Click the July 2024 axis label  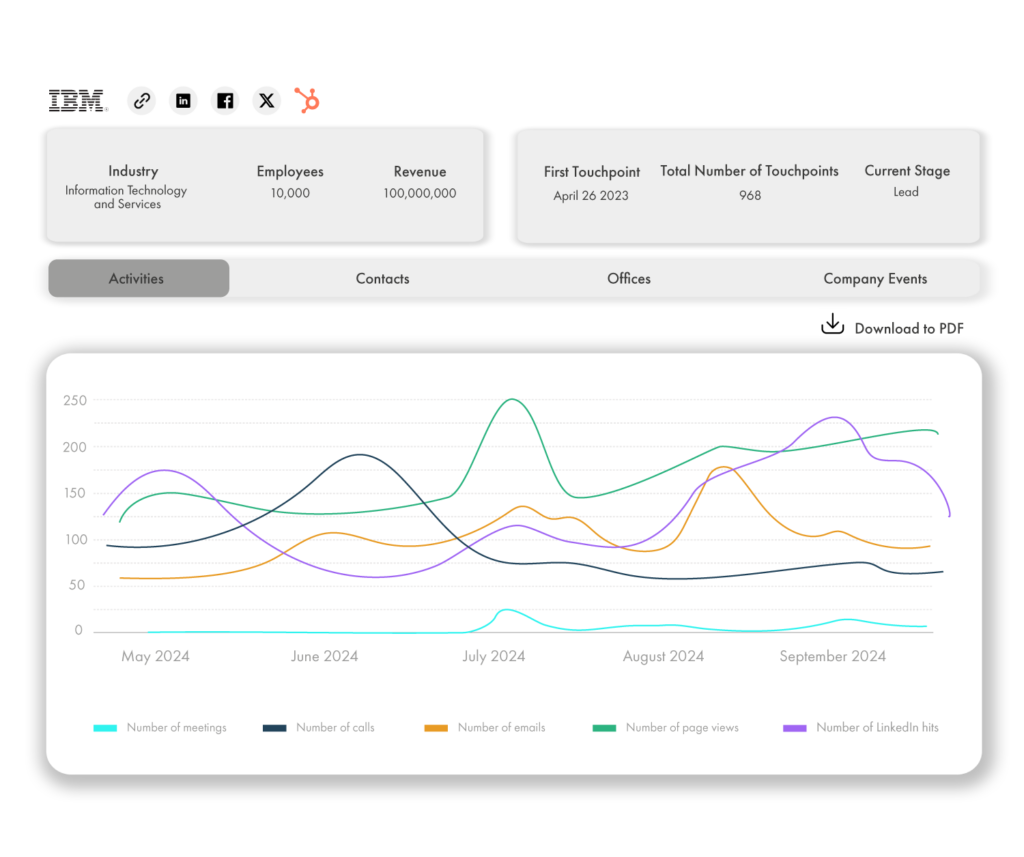(x=493, y=657)
